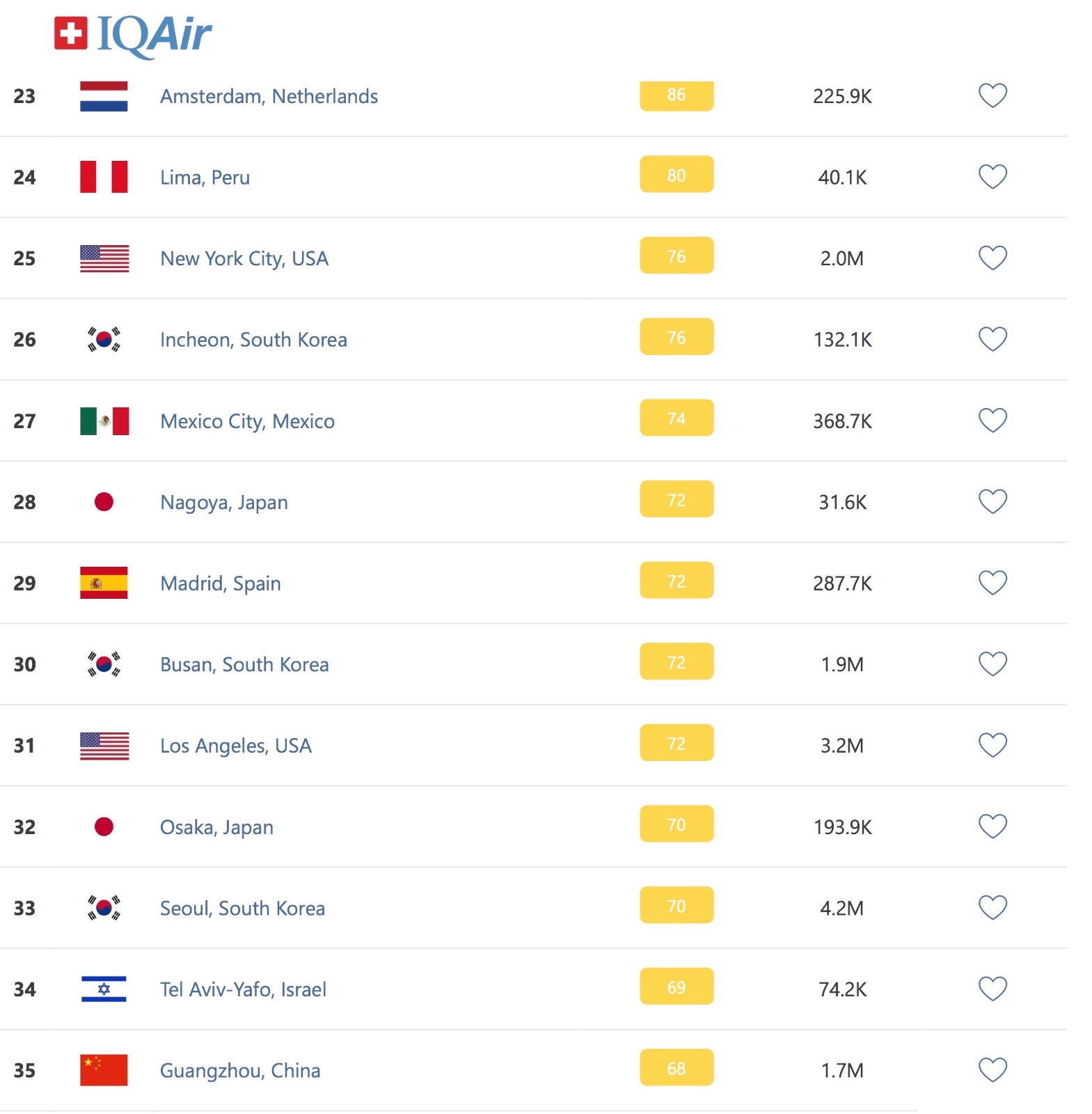Open the Busan, South Korea link
1092x1114 pixels.
pos(244,664)
